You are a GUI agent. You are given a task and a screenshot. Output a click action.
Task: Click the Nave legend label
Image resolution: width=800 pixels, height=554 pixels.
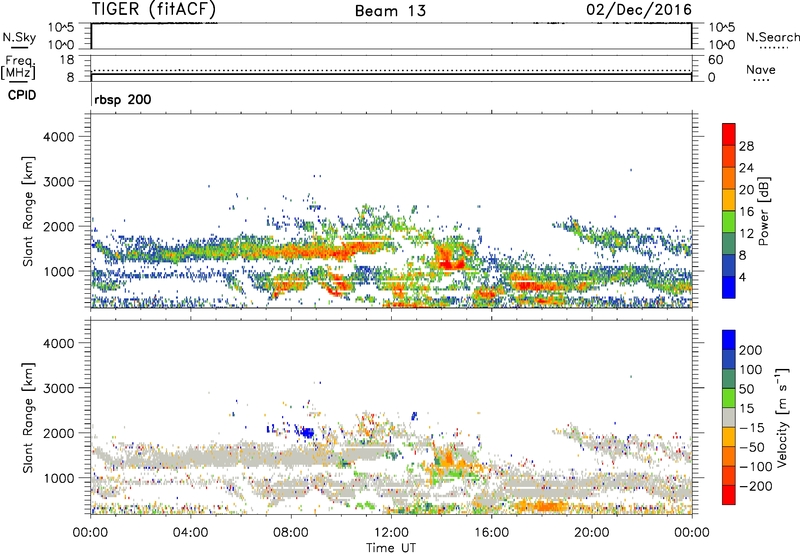tap(761, 69)
